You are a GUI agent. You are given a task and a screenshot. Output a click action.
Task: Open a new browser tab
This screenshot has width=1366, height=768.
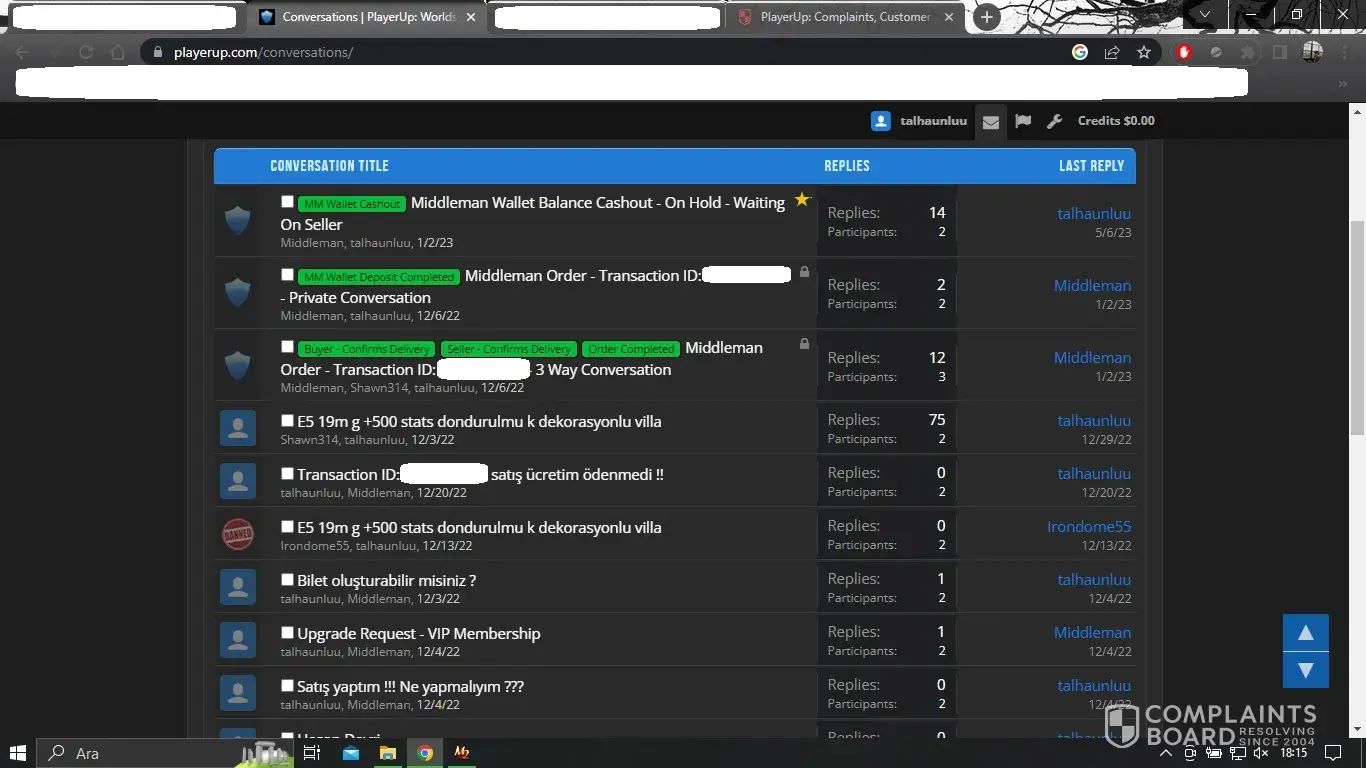(986, 17)
